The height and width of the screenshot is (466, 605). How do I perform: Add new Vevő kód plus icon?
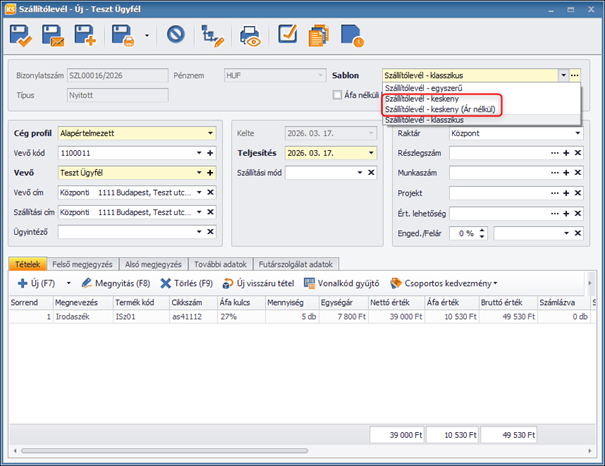pos(210,153)
